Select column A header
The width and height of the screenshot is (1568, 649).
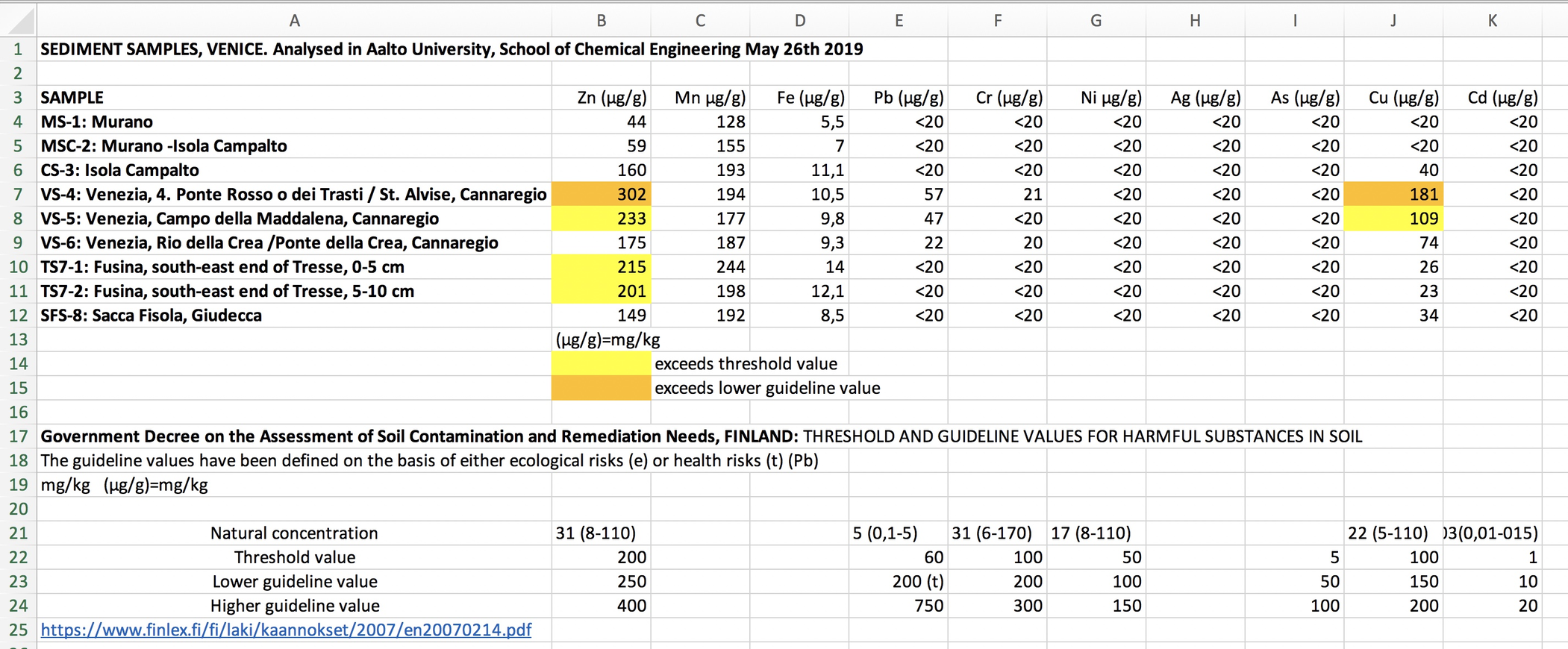[294, 21]
